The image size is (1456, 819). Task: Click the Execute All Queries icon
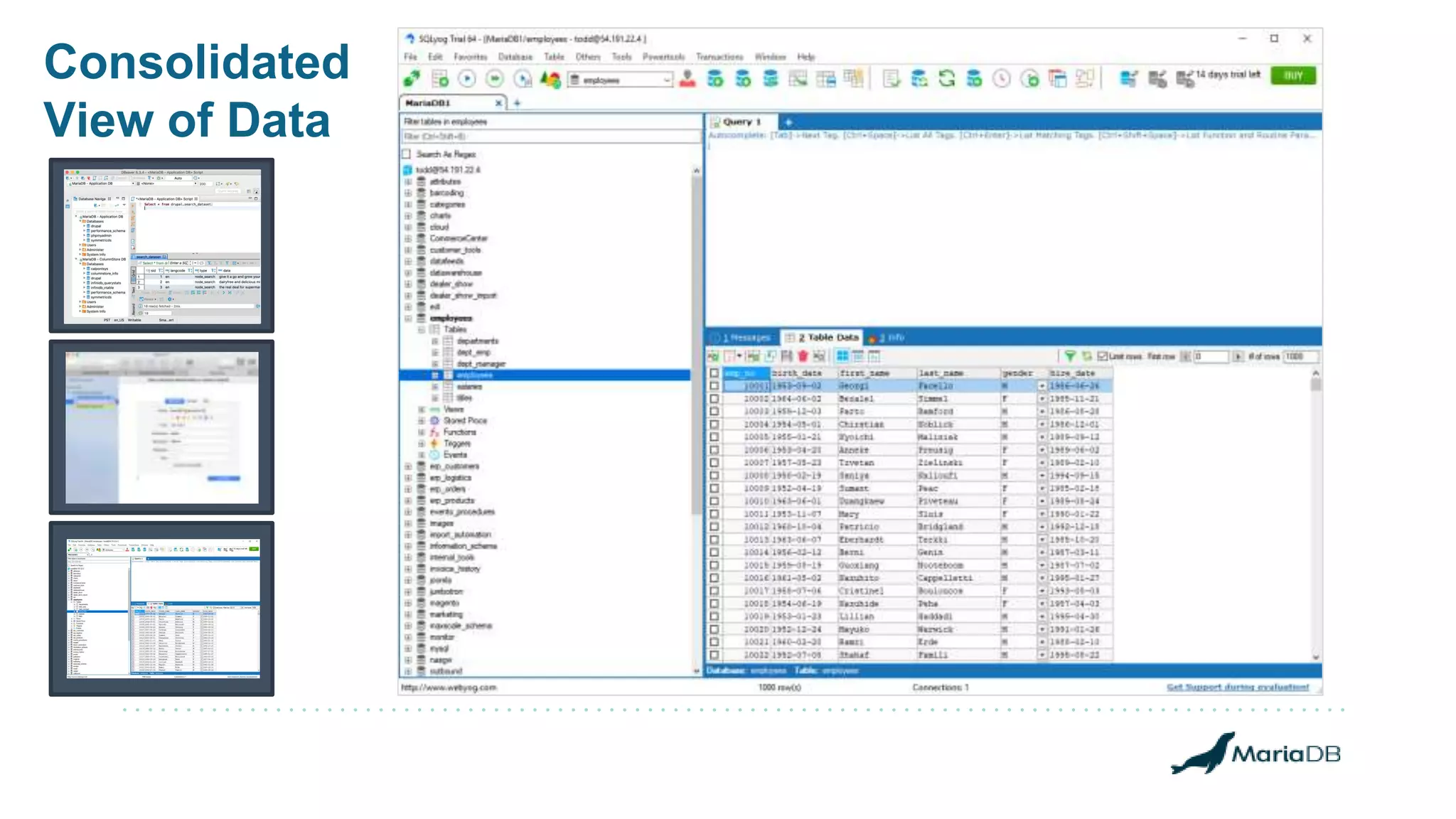[x=495, y=78]
